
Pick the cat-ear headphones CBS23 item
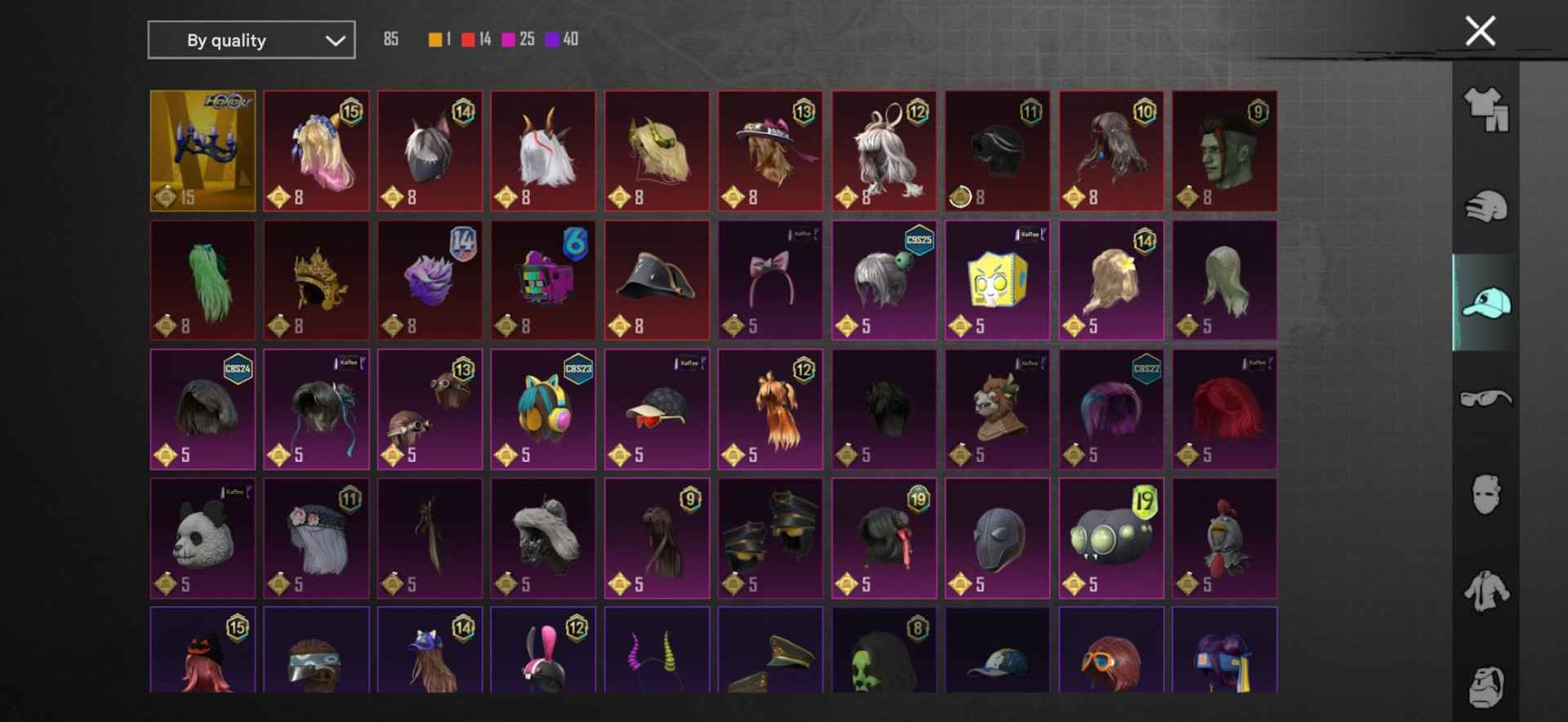pos(543,409)
